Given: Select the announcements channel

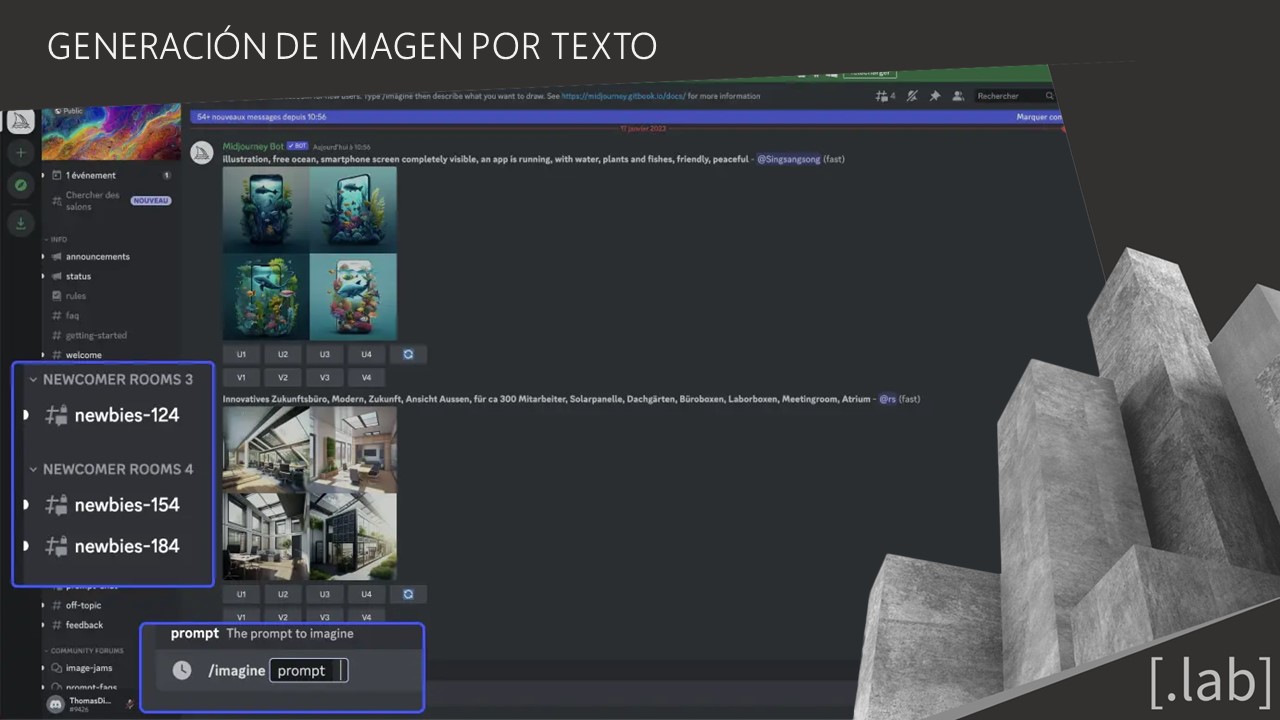Looking at the screenshot, I should pos(97,257).
